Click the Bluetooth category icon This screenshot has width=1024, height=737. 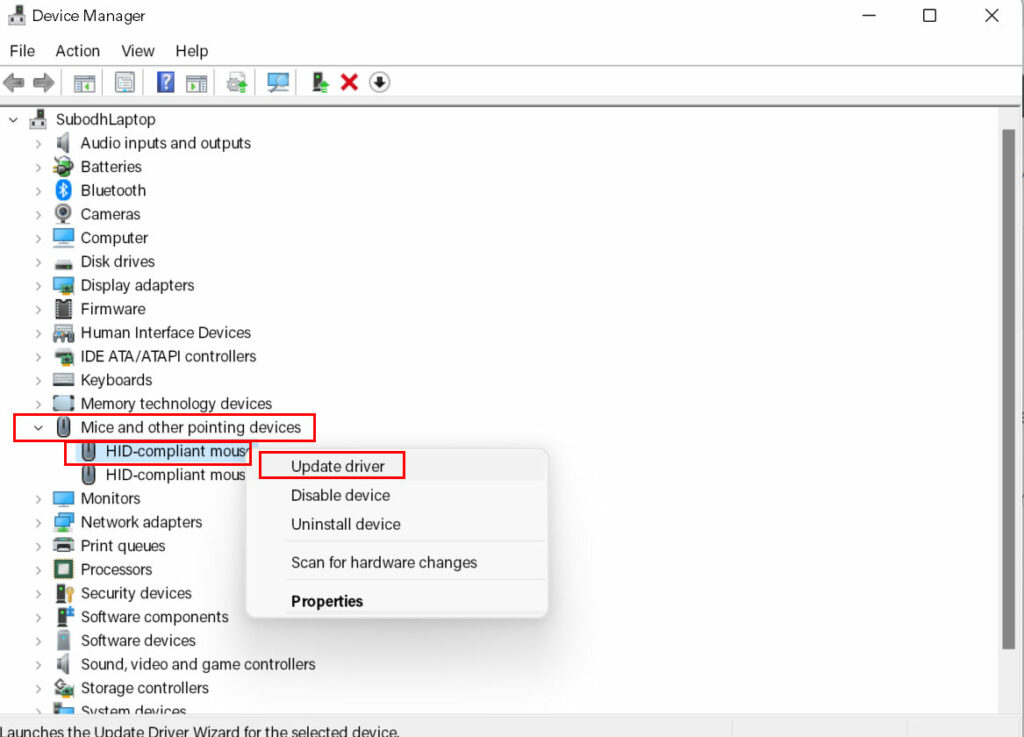pyautogui.click(x=63, y=190)
